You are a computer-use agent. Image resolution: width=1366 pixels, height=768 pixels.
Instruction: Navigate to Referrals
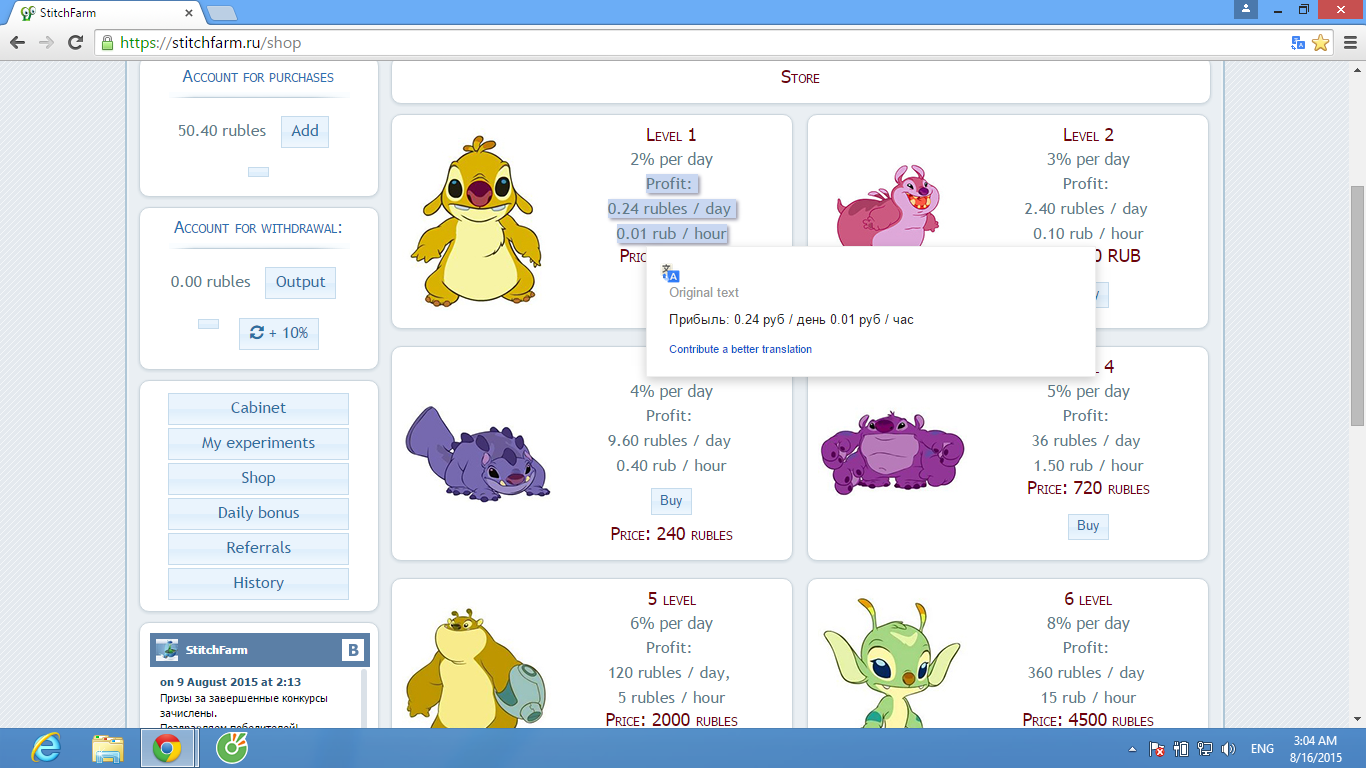258,548
